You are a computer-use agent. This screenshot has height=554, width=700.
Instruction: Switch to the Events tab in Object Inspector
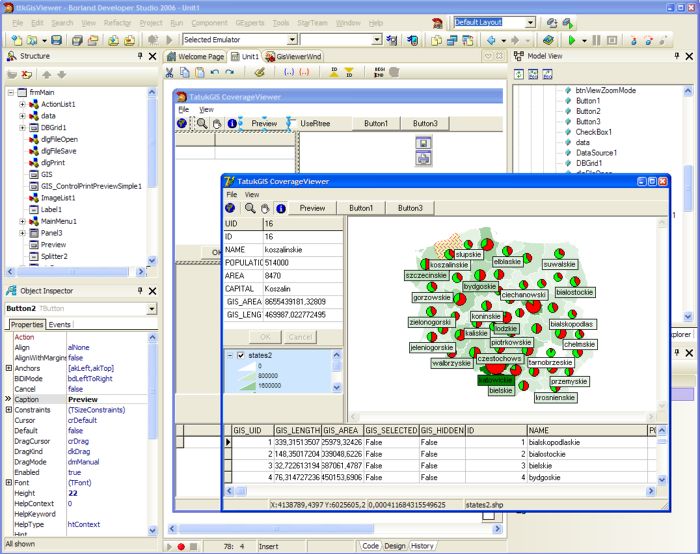pos(59,325)
